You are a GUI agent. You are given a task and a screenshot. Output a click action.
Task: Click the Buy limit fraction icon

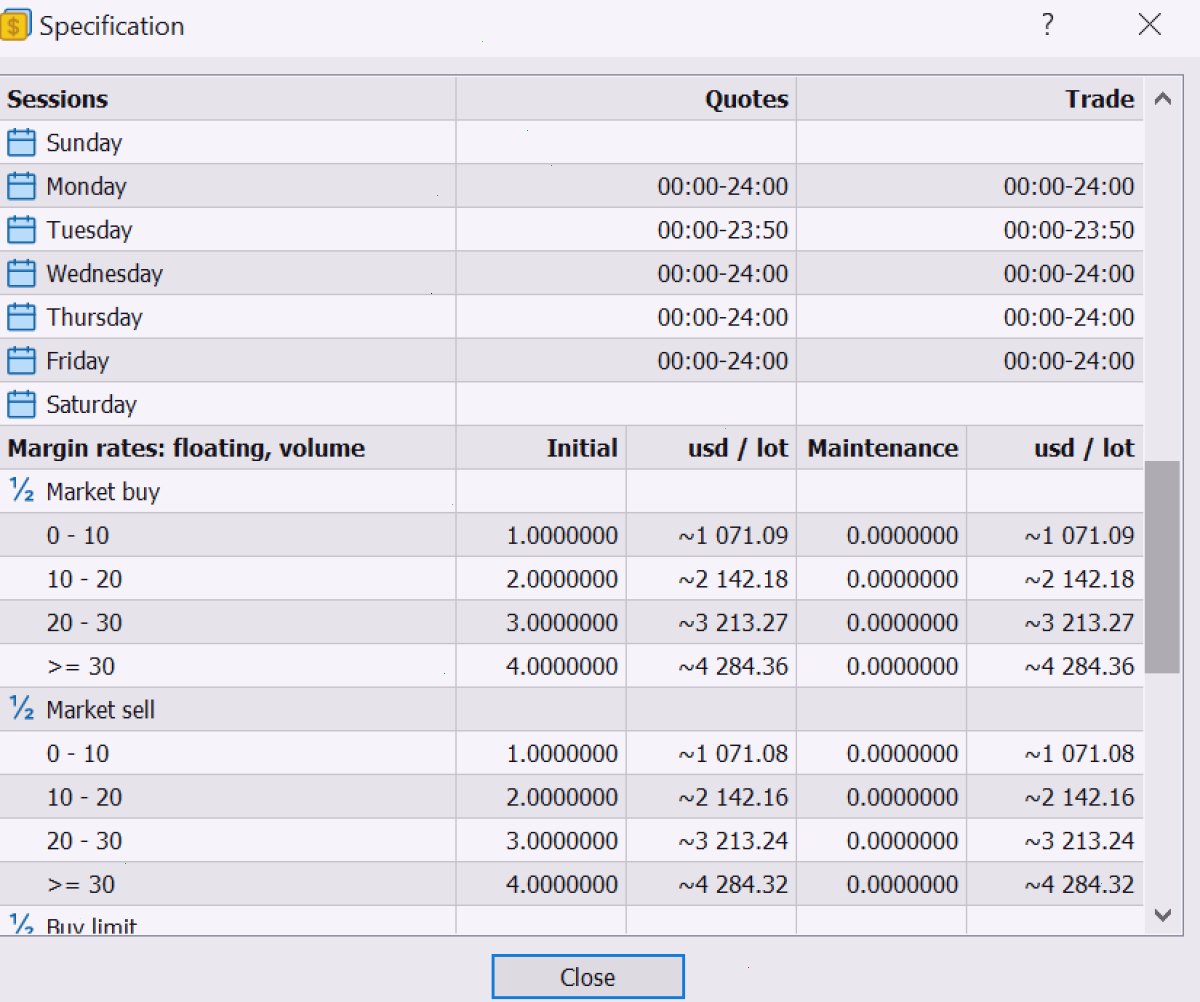[21, 923]
